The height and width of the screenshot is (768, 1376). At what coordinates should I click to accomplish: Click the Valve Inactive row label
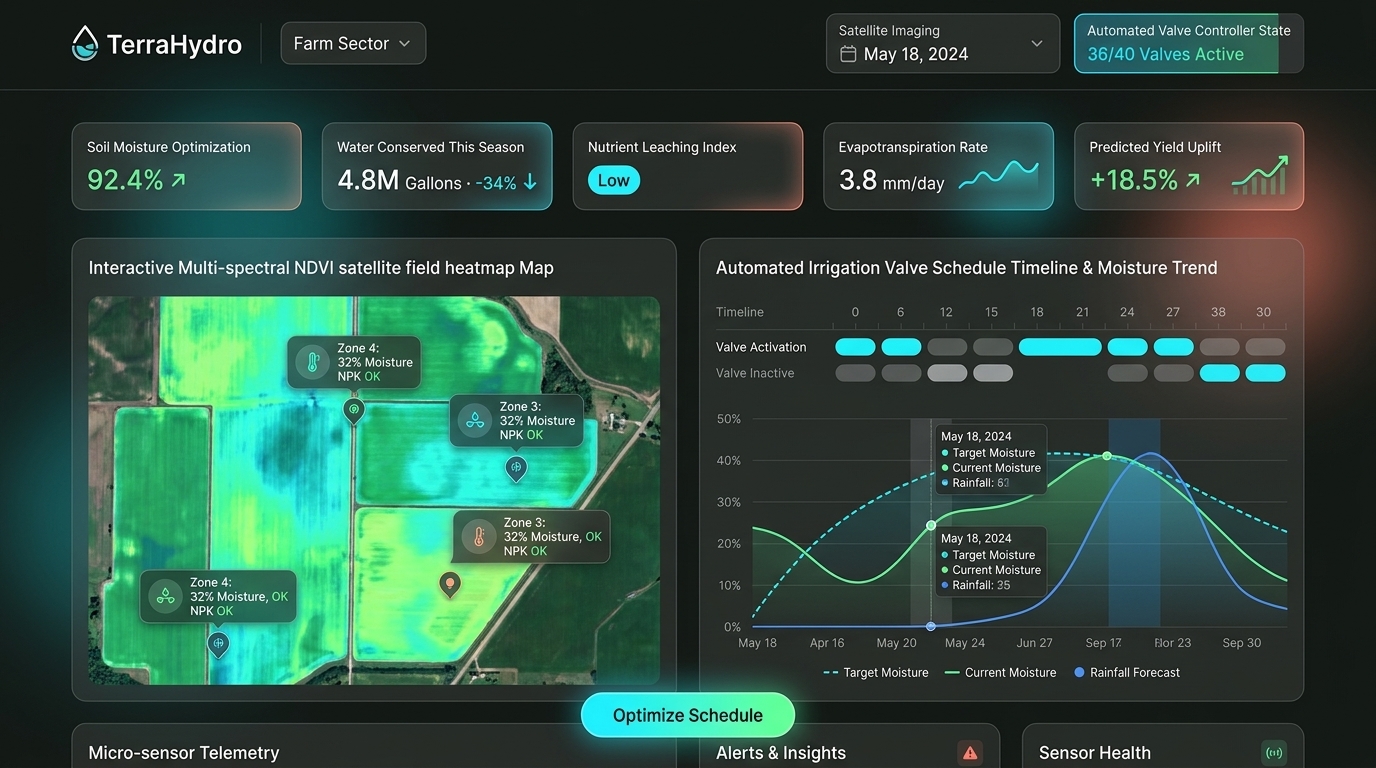(x=755, y=373)
